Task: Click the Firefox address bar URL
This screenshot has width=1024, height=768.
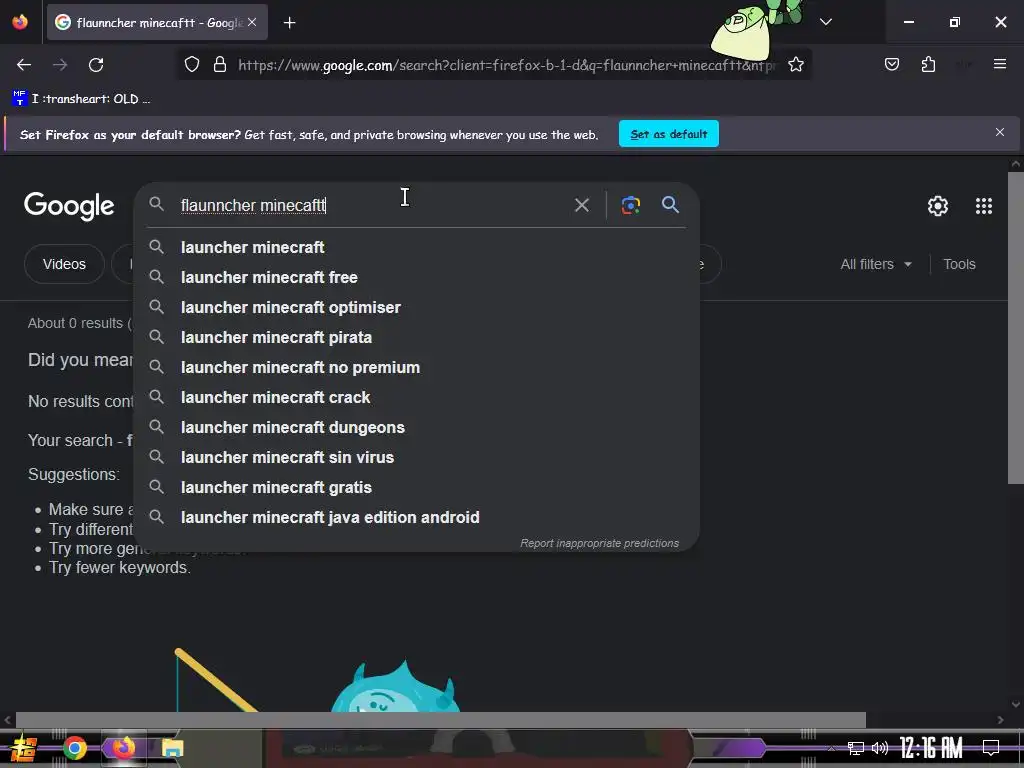Action: click(507, 65)
